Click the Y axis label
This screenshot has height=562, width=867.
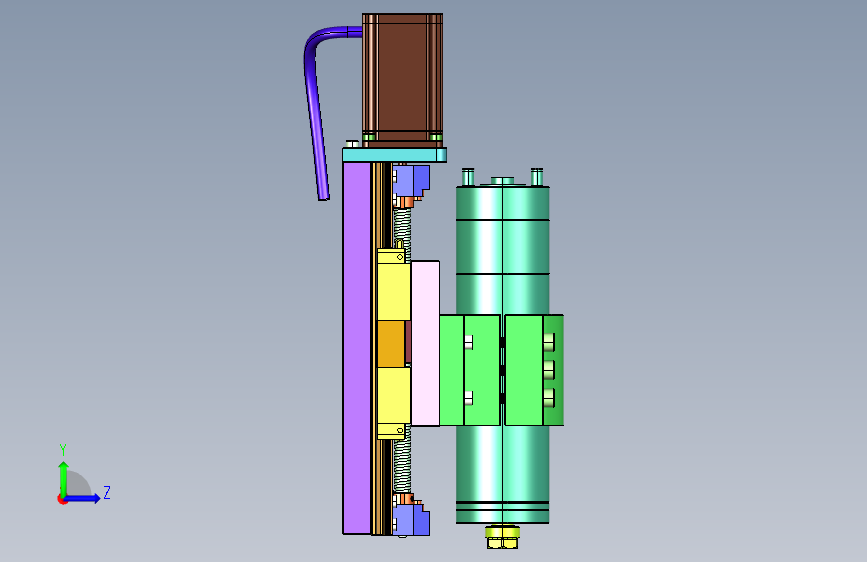63,450
